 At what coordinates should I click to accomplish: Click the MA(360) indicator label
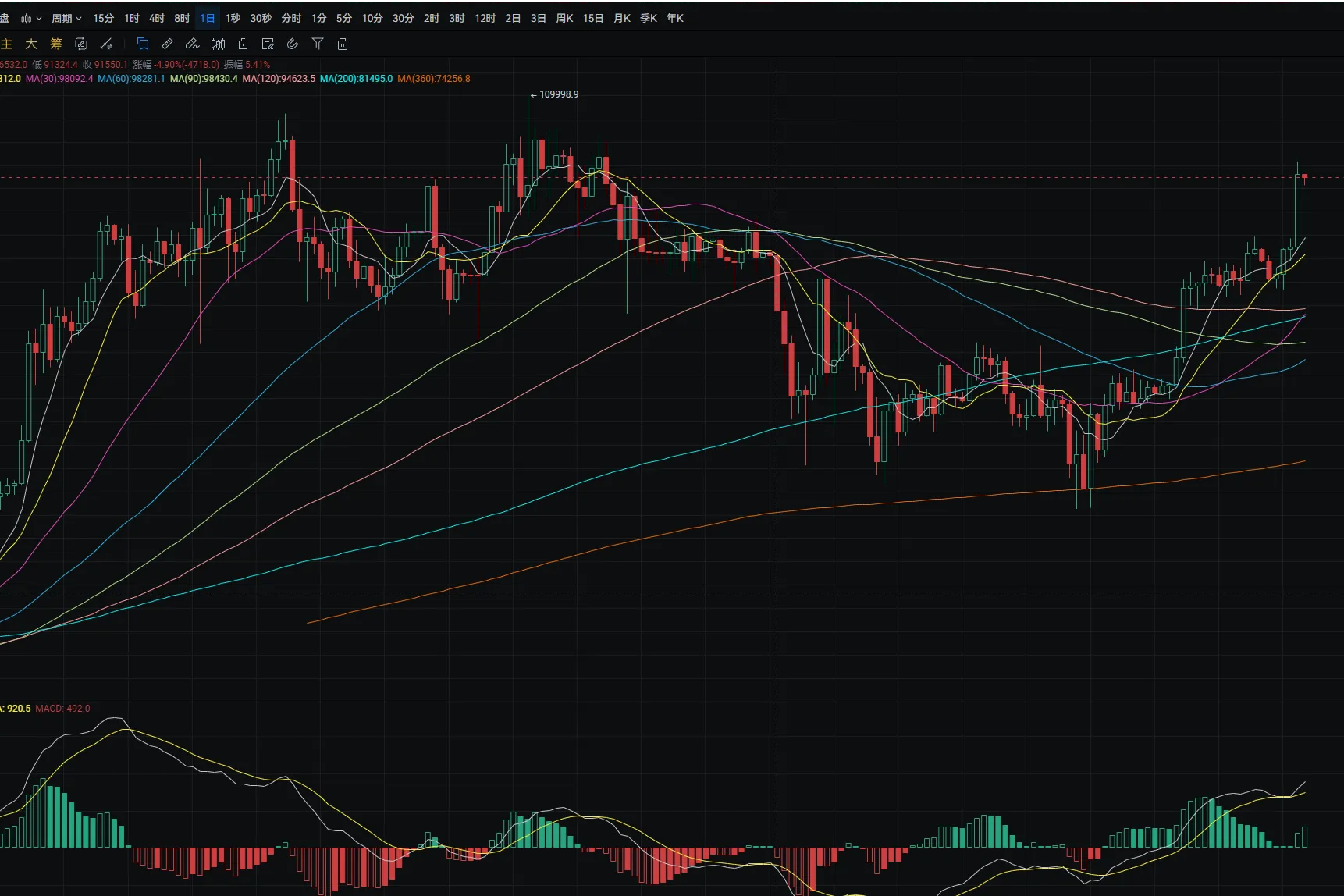coord(434,79)
